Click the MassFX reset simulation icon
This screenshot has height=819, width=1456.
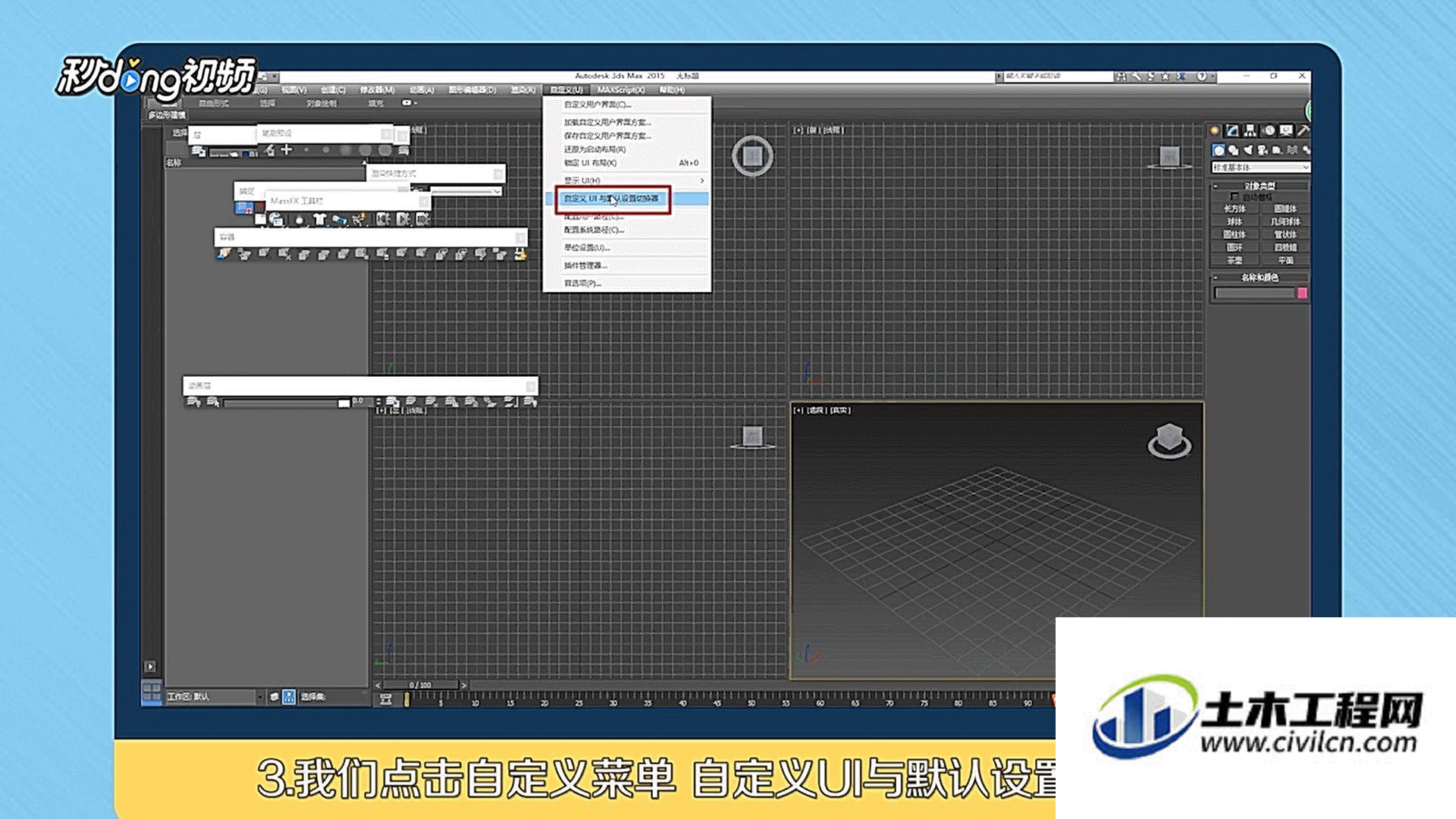(383, 220)
